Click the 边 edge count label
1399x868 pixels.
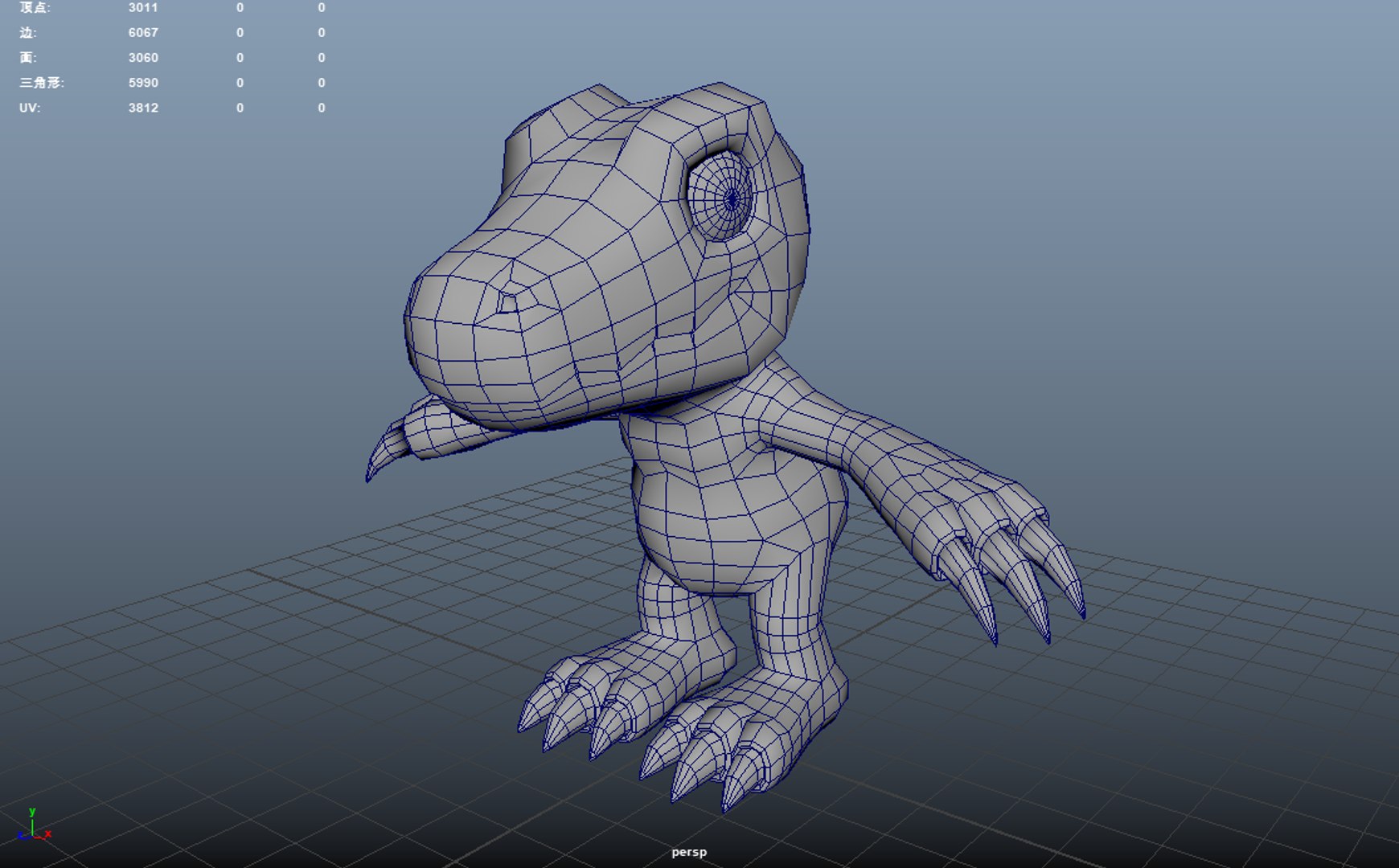tap(28, 32)
